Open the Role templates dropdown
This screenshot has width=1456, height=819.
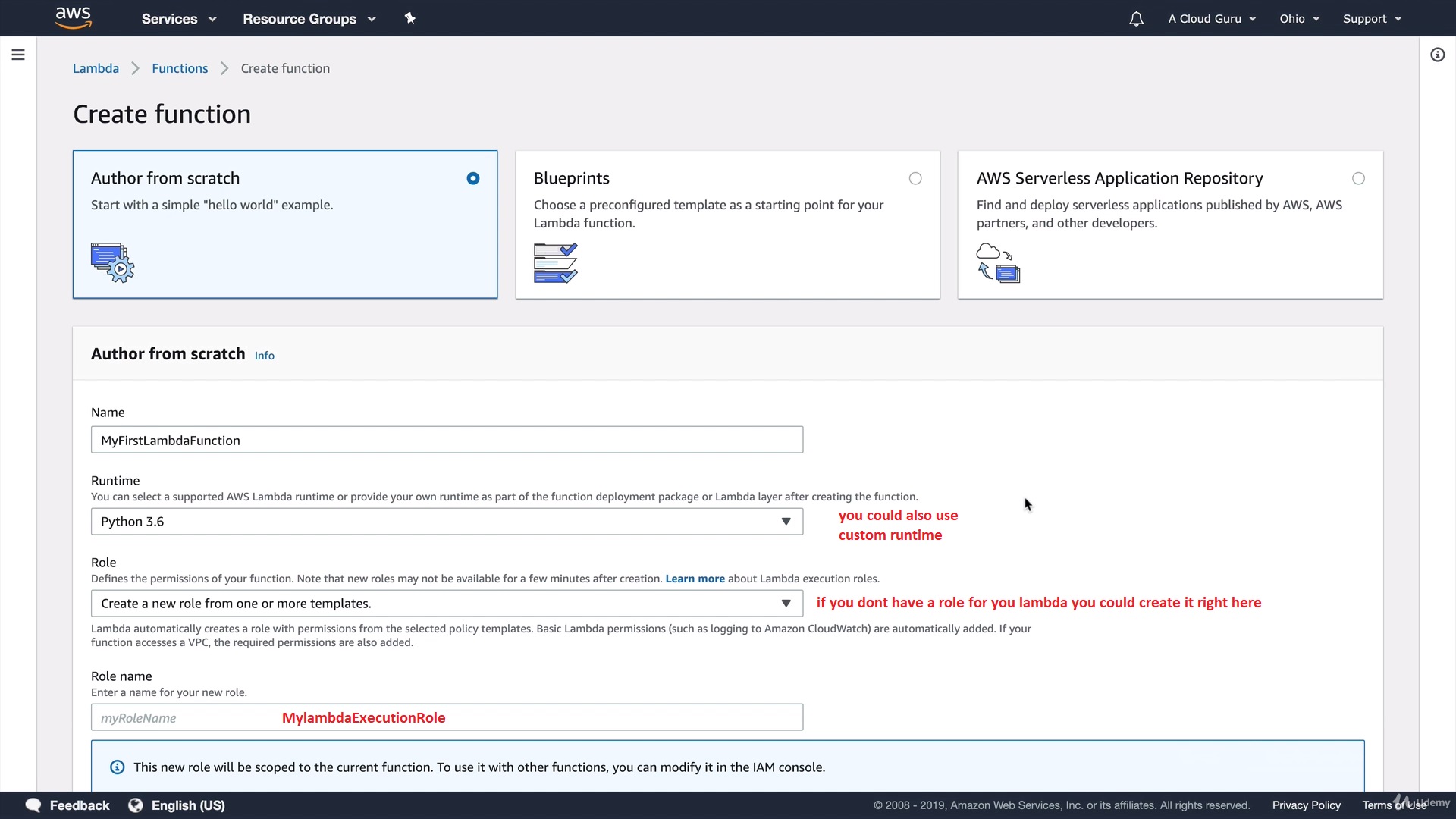pos(447,604)
